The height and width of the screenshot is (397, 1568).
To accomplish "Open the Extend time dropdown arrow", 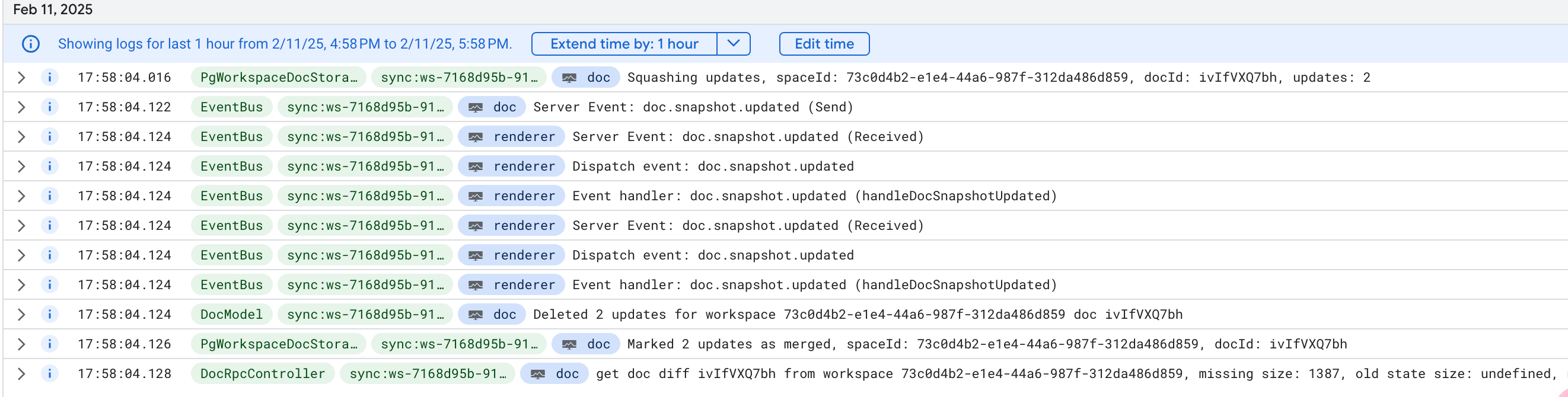I will pos(733,44).
